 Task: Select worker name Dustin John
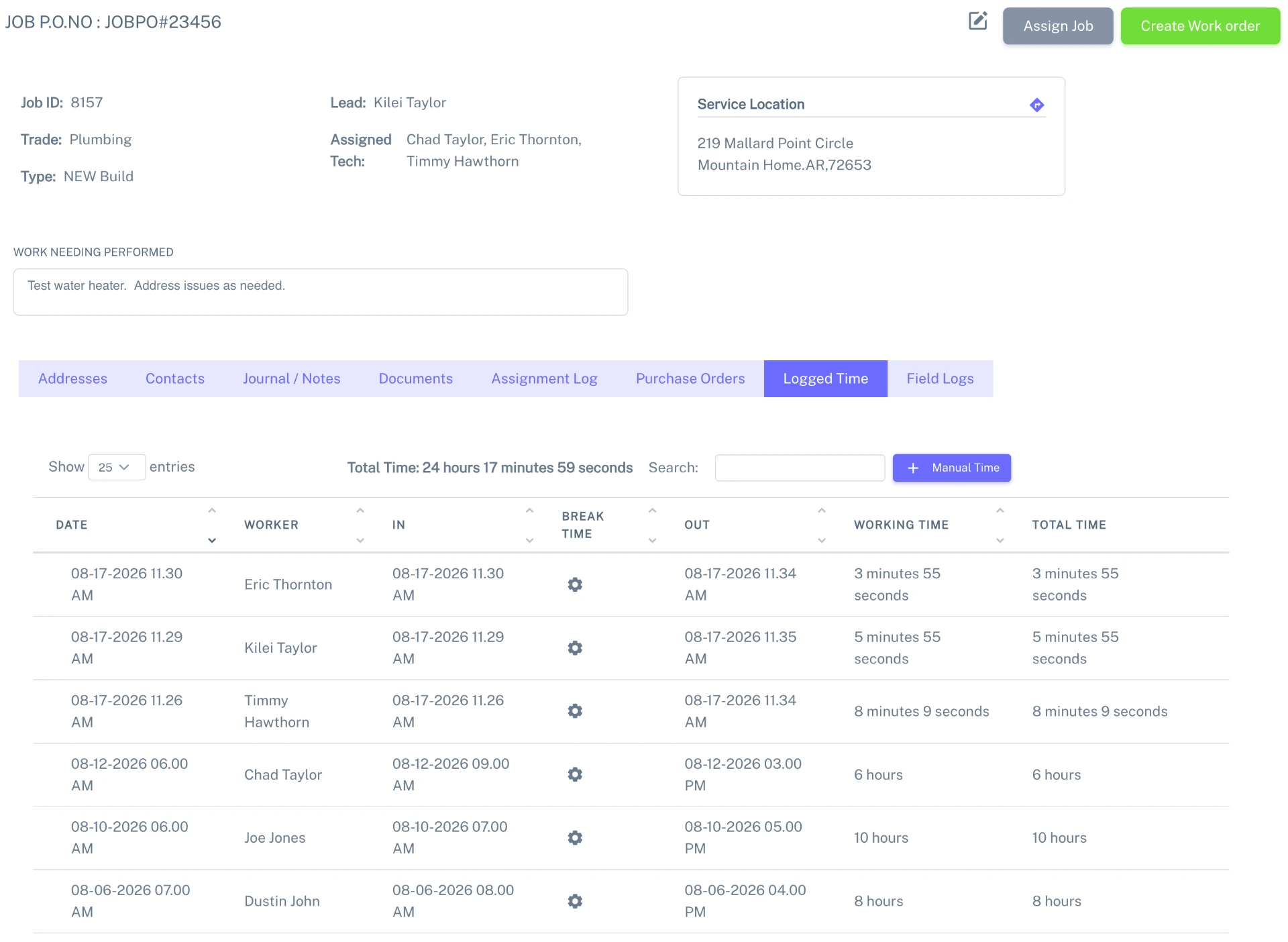click(282, 901)
